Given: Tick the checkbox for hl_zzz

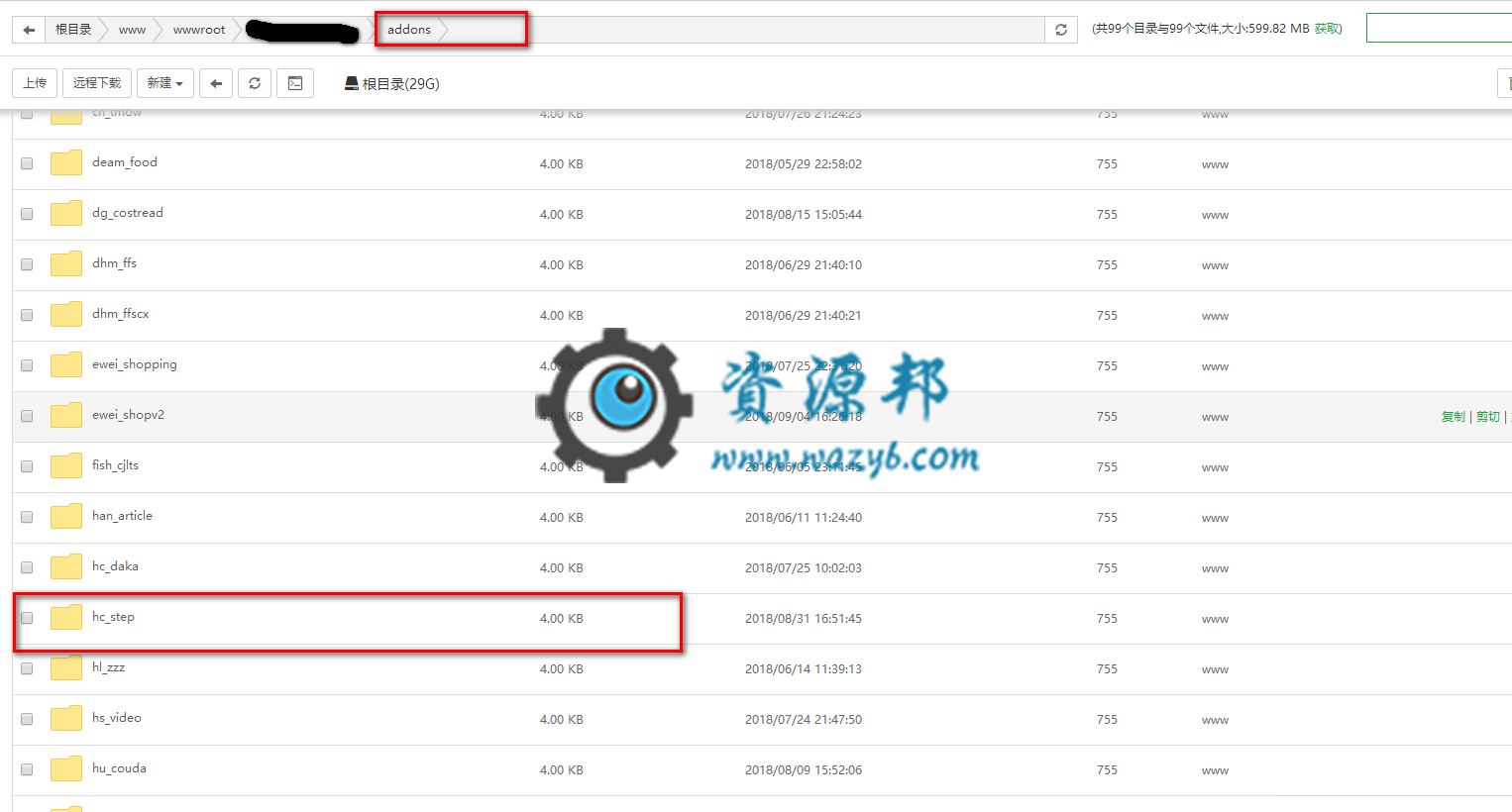Looking at the screenshot, I should (27, 668).
